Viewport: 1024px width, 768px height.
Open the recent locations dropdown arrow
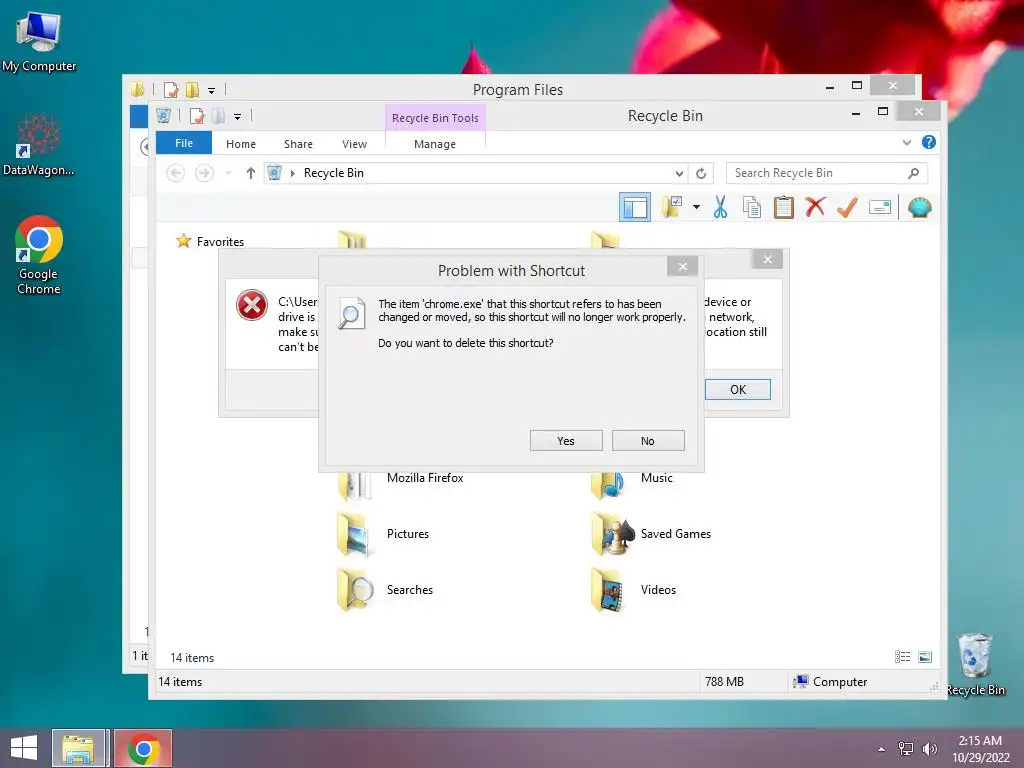228,173
